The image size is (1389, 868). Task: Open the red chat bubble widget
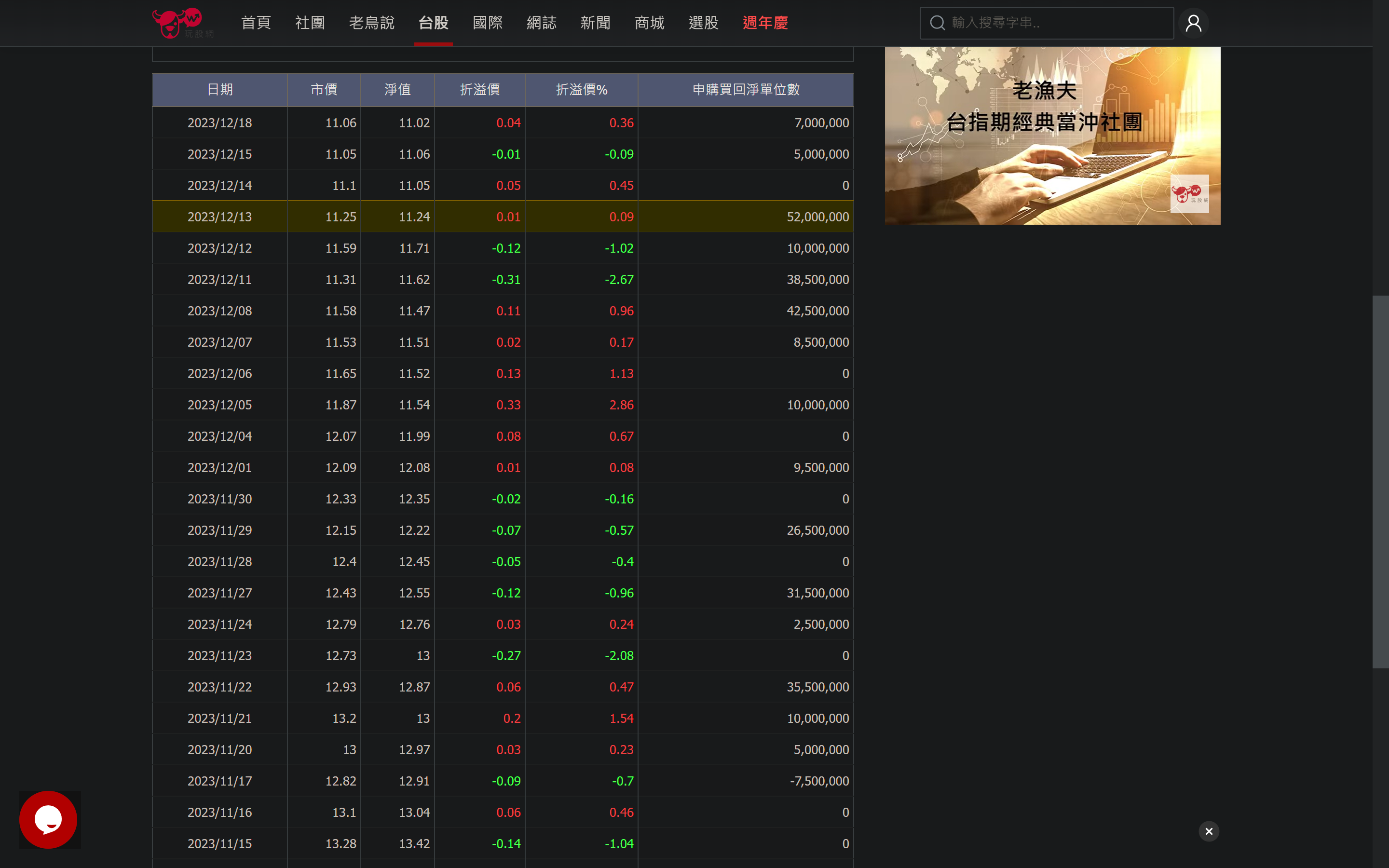click(48, 819)
